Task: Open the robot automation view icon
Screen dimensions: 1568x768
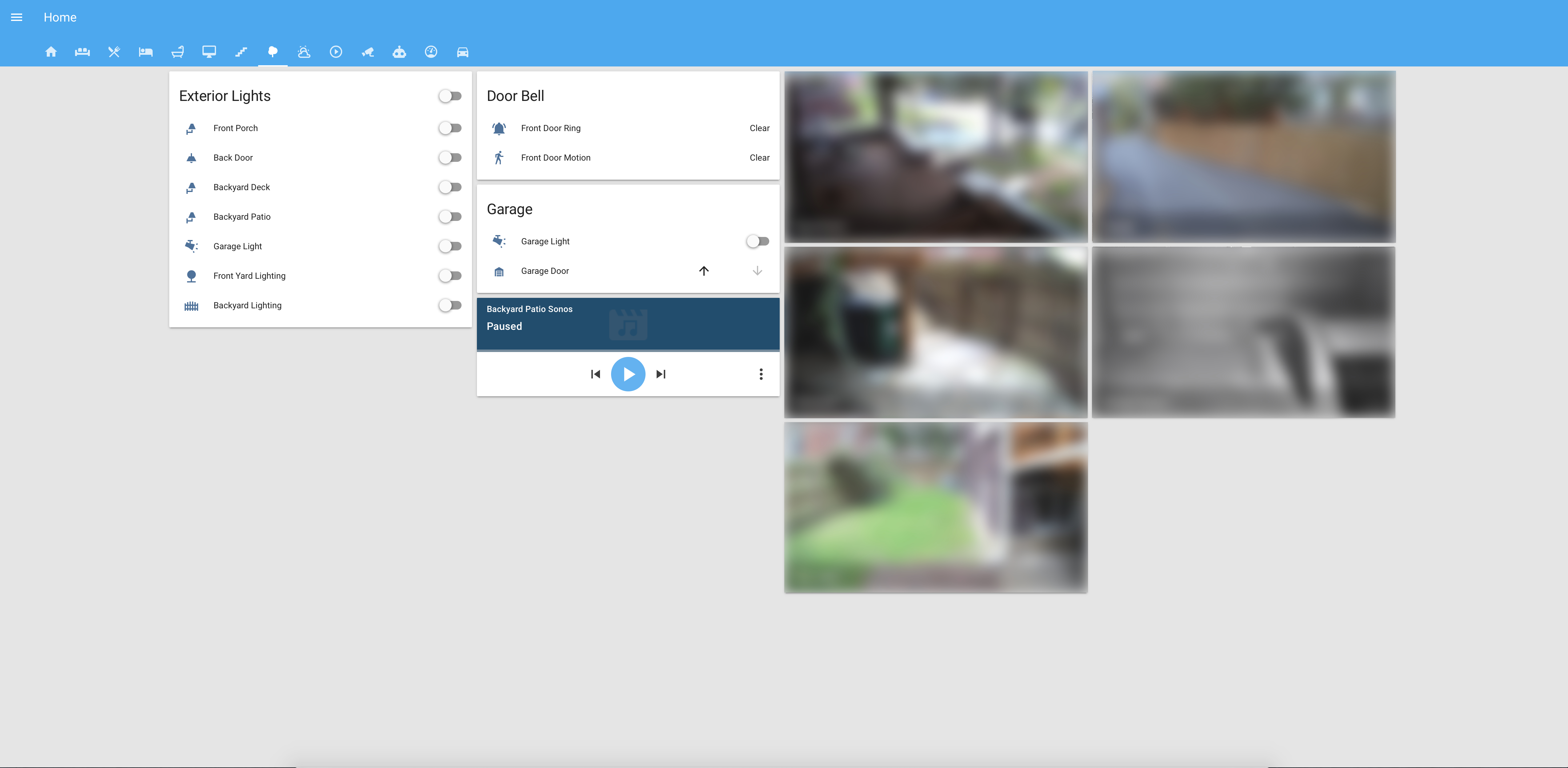Action: pos(399,52)
